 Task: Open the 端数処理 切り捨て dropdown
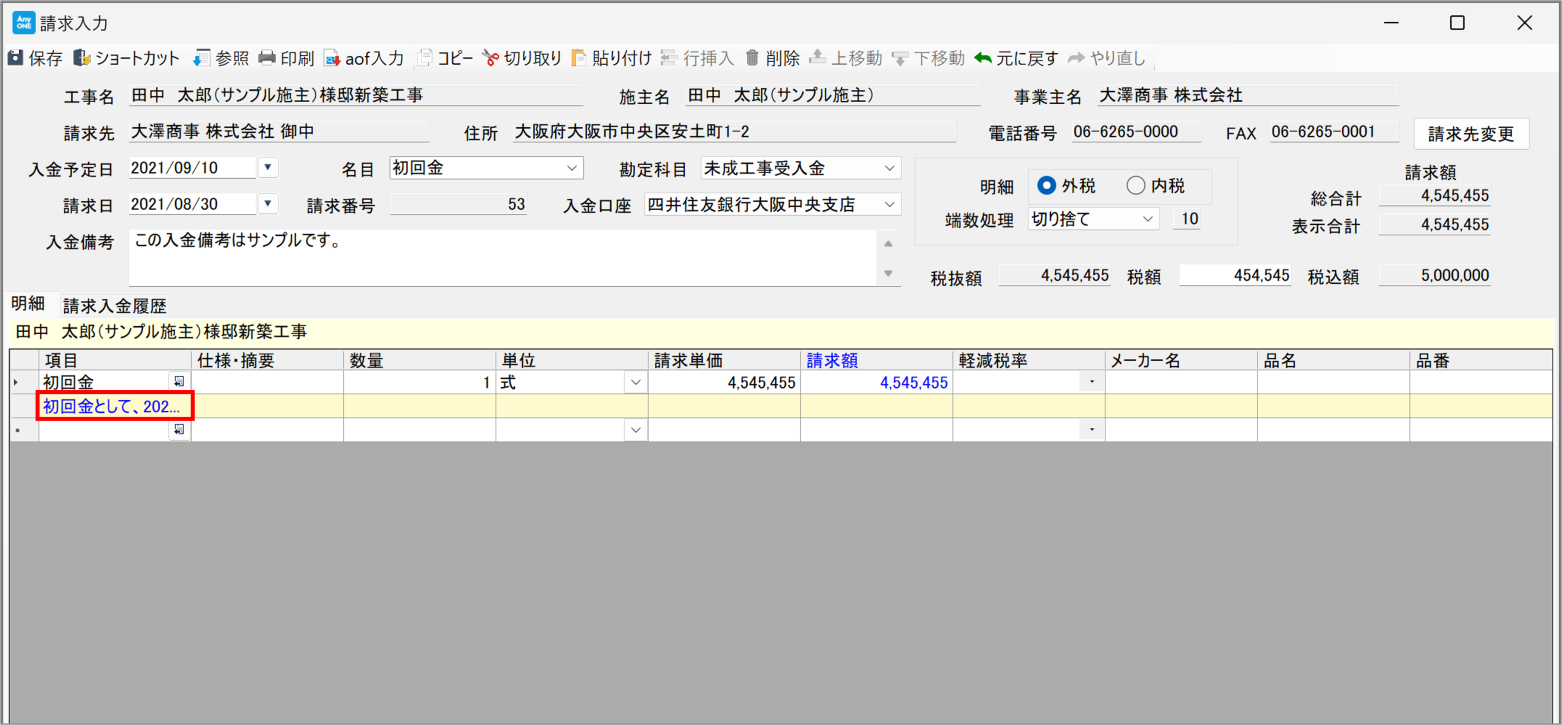pos(1148,219)
